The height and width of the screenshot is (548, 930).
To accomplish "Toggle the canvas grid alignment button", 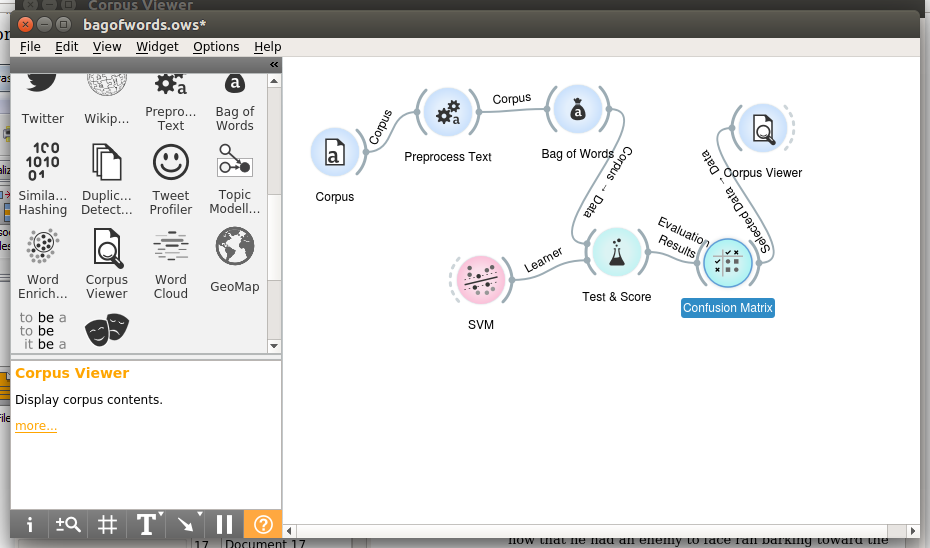I will (x=108, y=524).
